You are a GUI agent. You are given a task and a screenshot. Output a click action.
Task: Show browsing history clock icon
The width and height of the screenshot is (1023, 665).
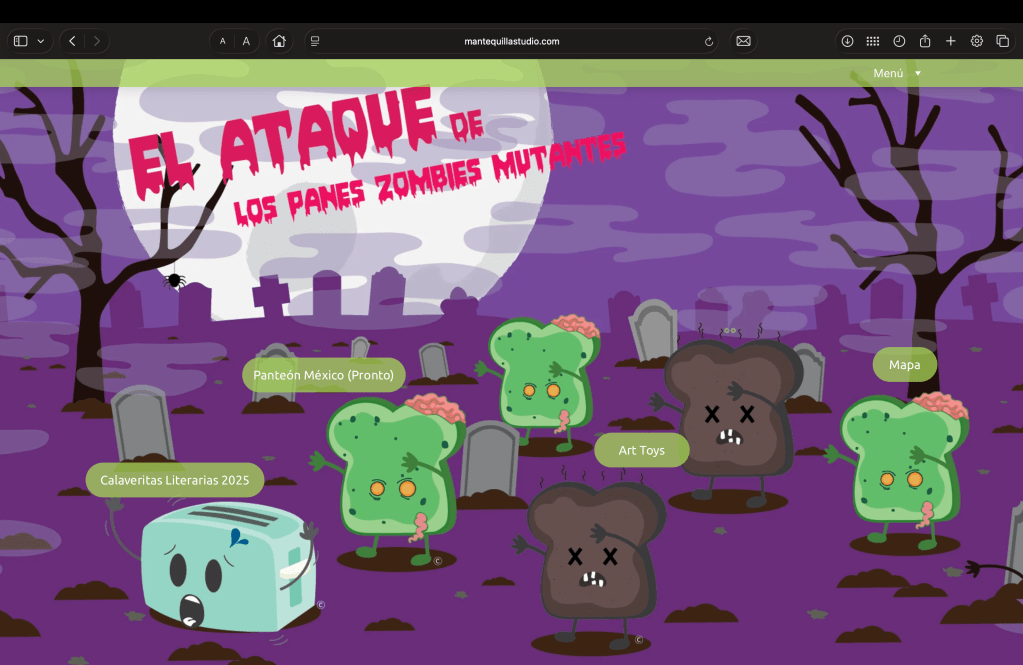899,41
